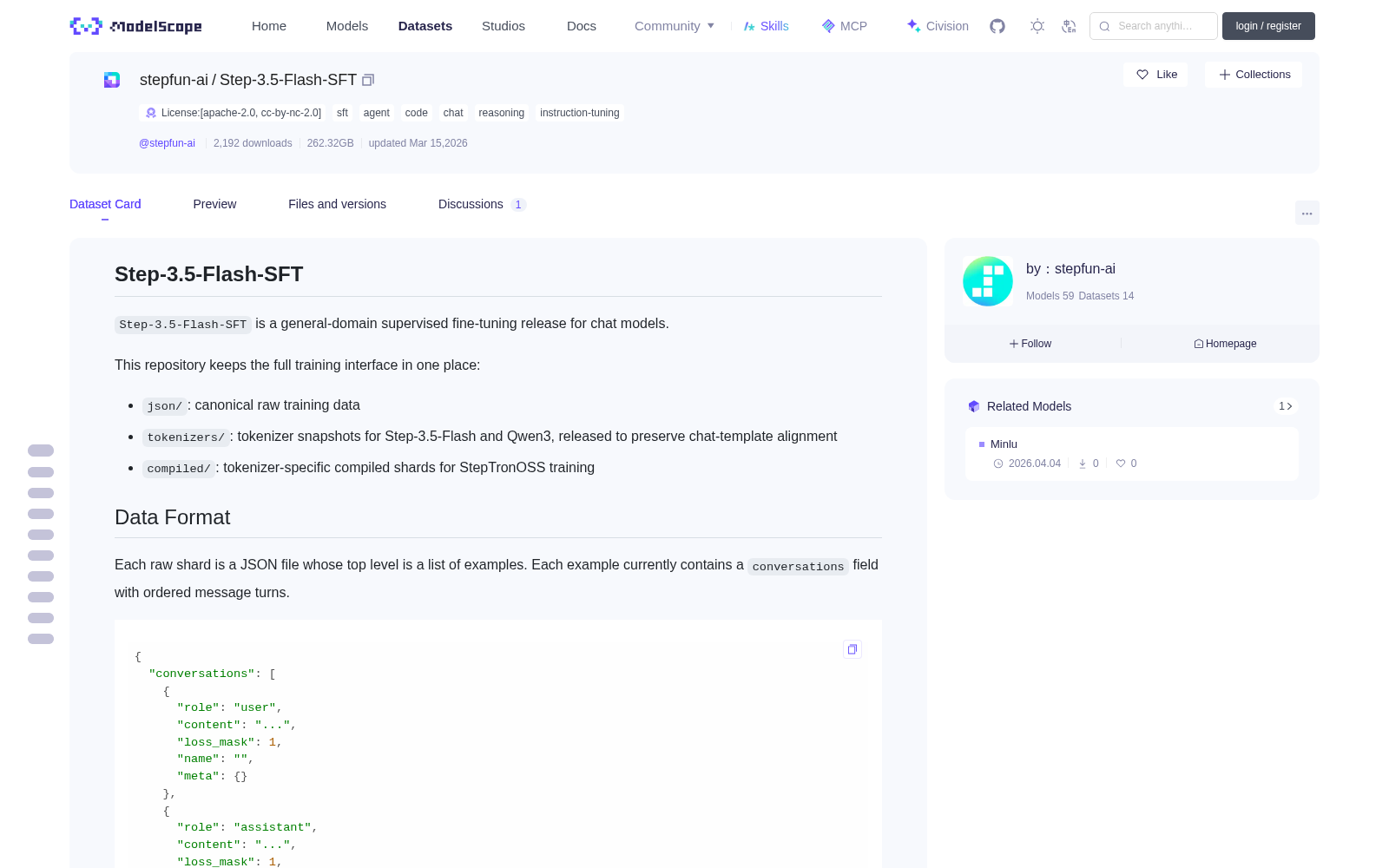Open Discussions tab
Viewport: 1389px width, 868px height.
(482, 204)
